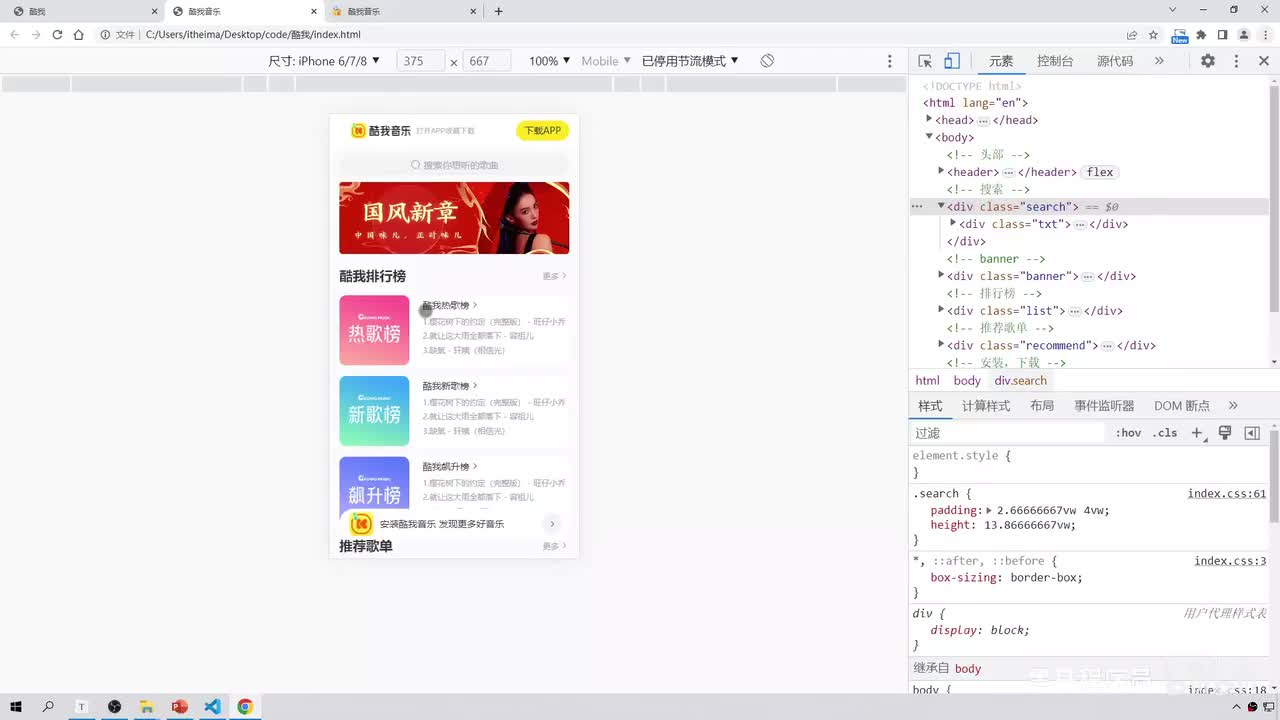Open the Chrome profile avatar
Screen dimensions: 1280x720
(1244, 34)
